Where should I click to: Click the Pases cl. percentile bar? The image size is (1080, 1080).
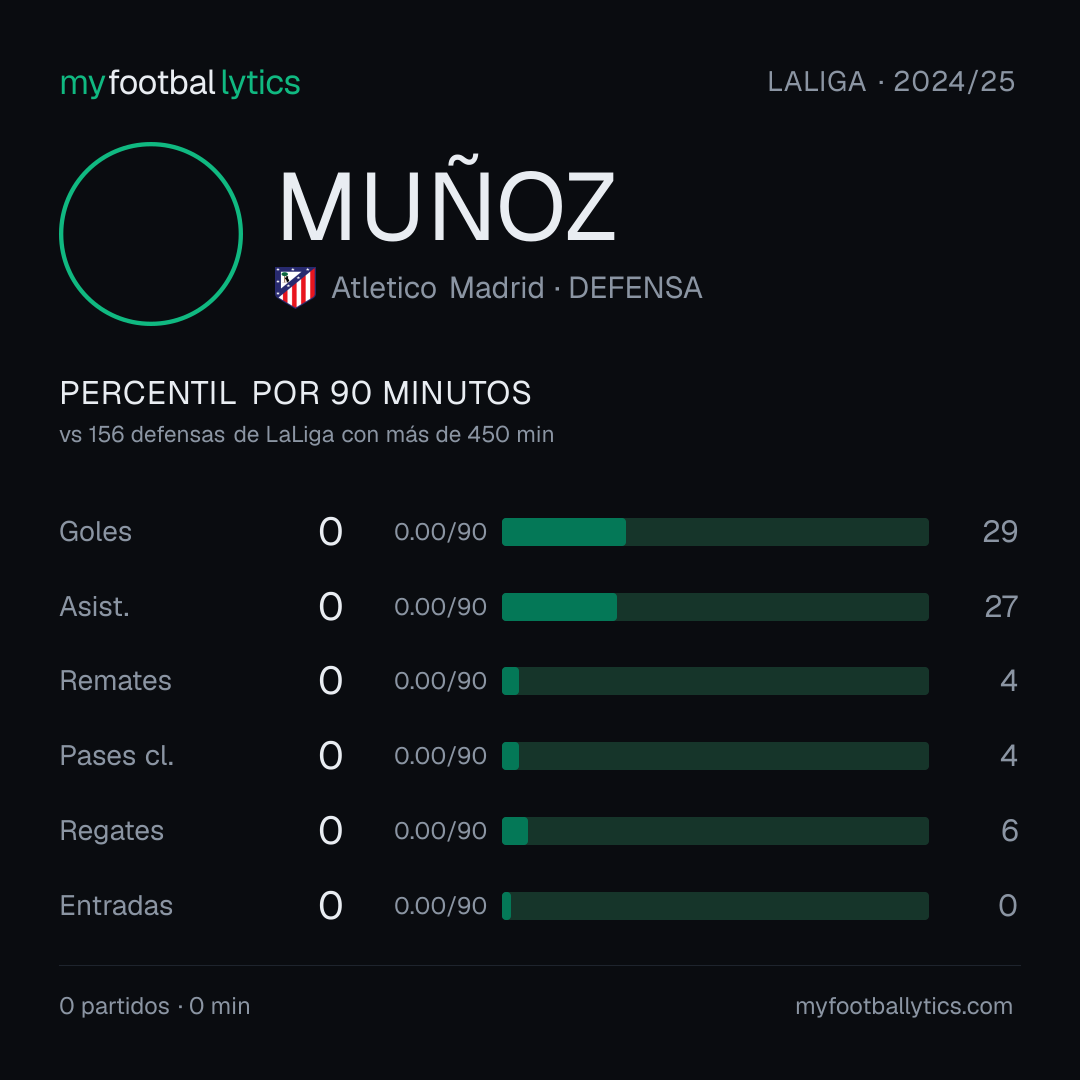click(x=715, y=756)
